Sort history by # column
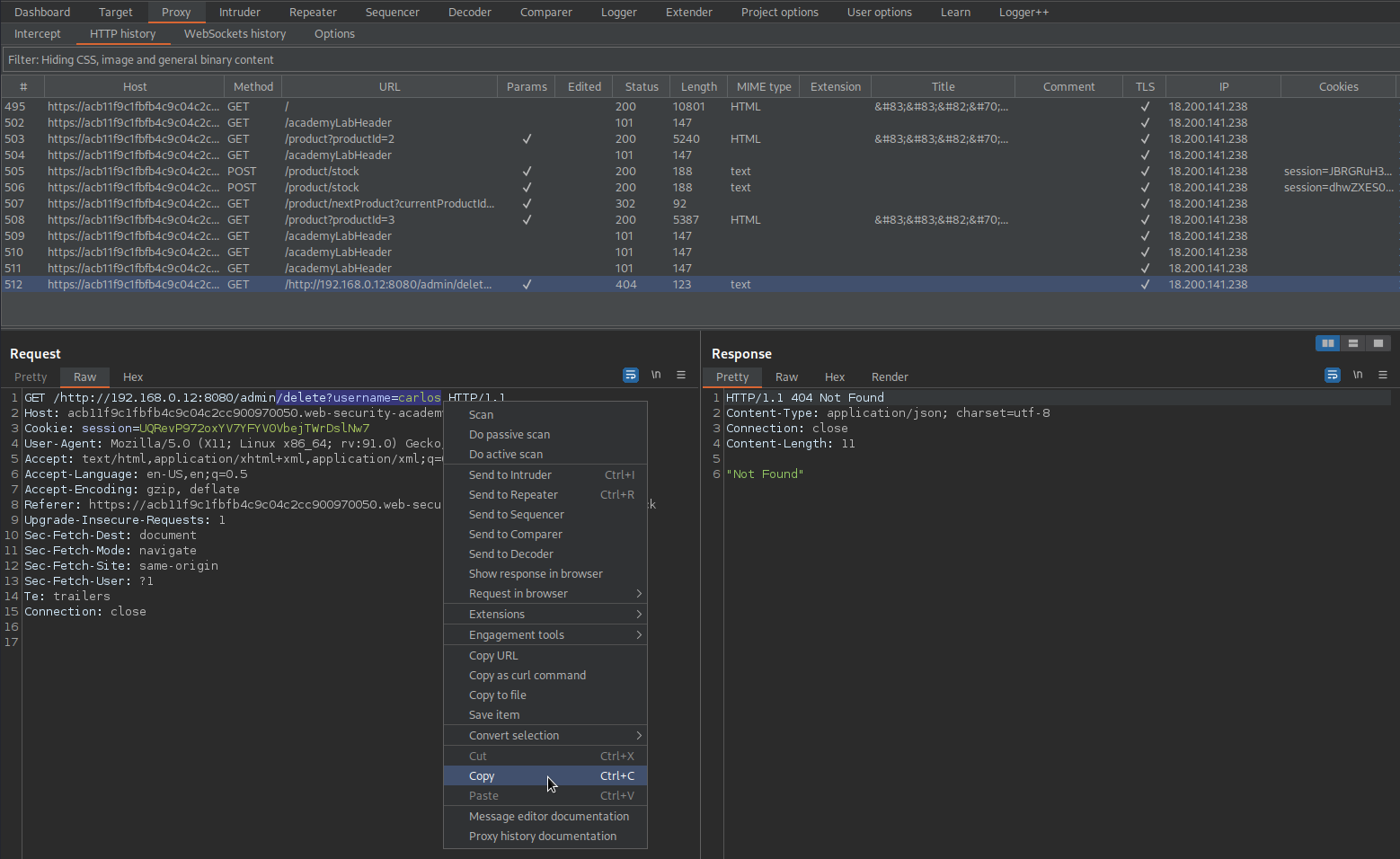The width and height of the screenshot is (1400, 859). tap(23, 86)
